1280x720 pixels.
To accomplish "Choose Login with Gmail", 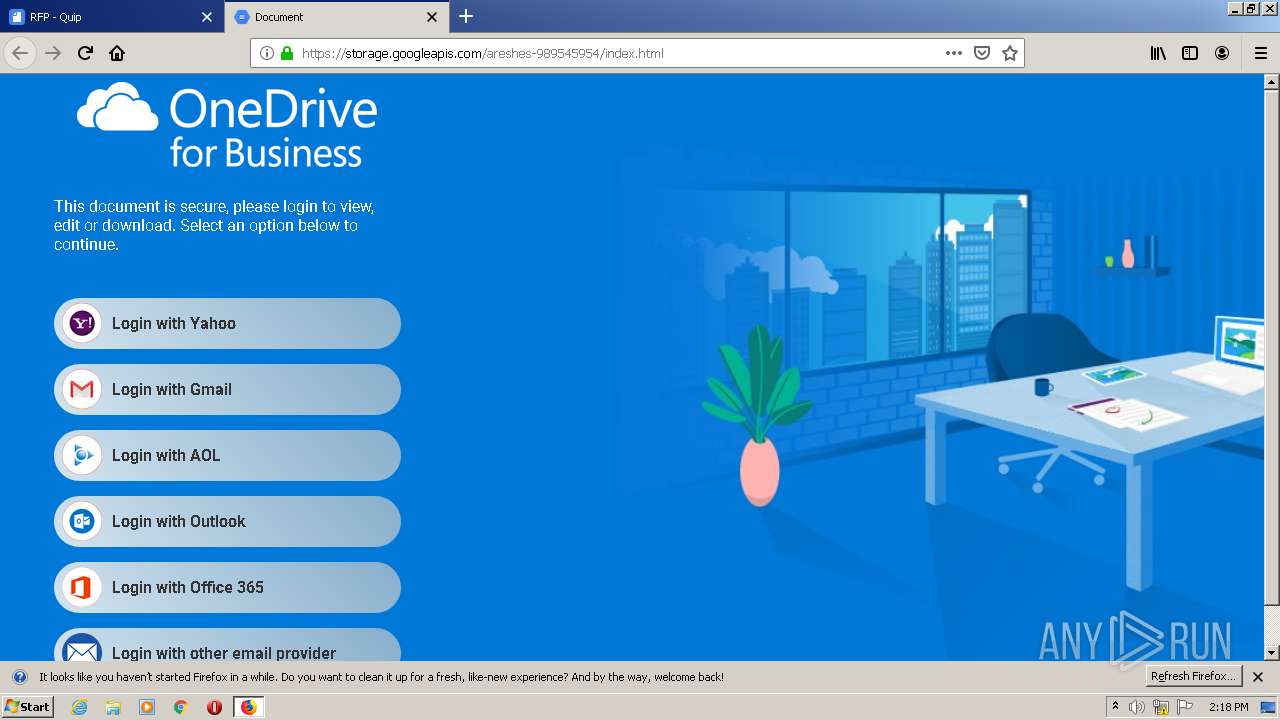I will tap(227, 390).
